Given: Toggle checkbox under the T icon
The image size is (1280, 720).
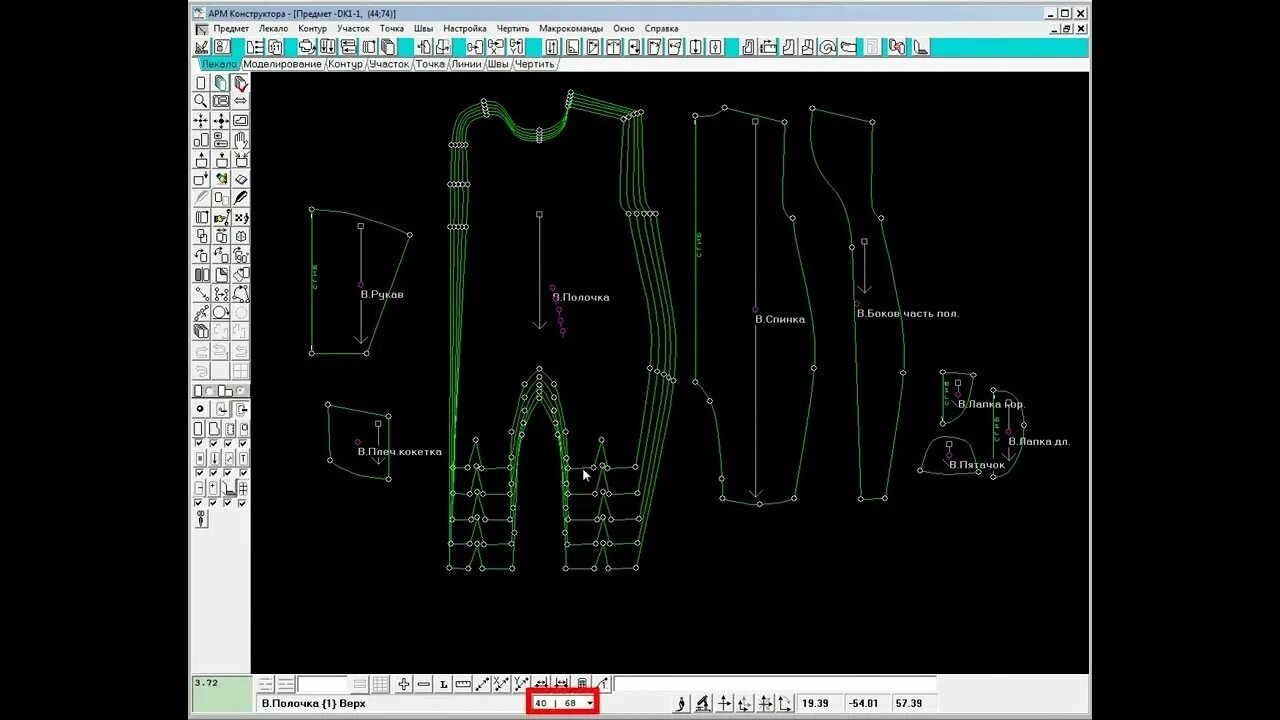Looking at the screenshot, I should pyautogui.click(x=243, y=472).
